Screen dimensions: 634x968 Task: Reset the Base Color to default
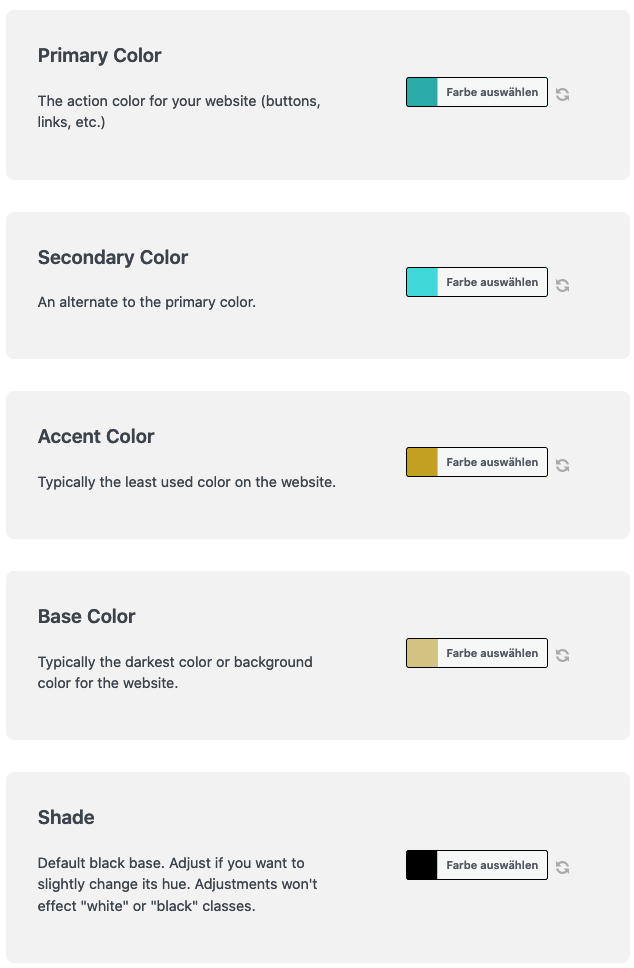[x=562, y=655]
